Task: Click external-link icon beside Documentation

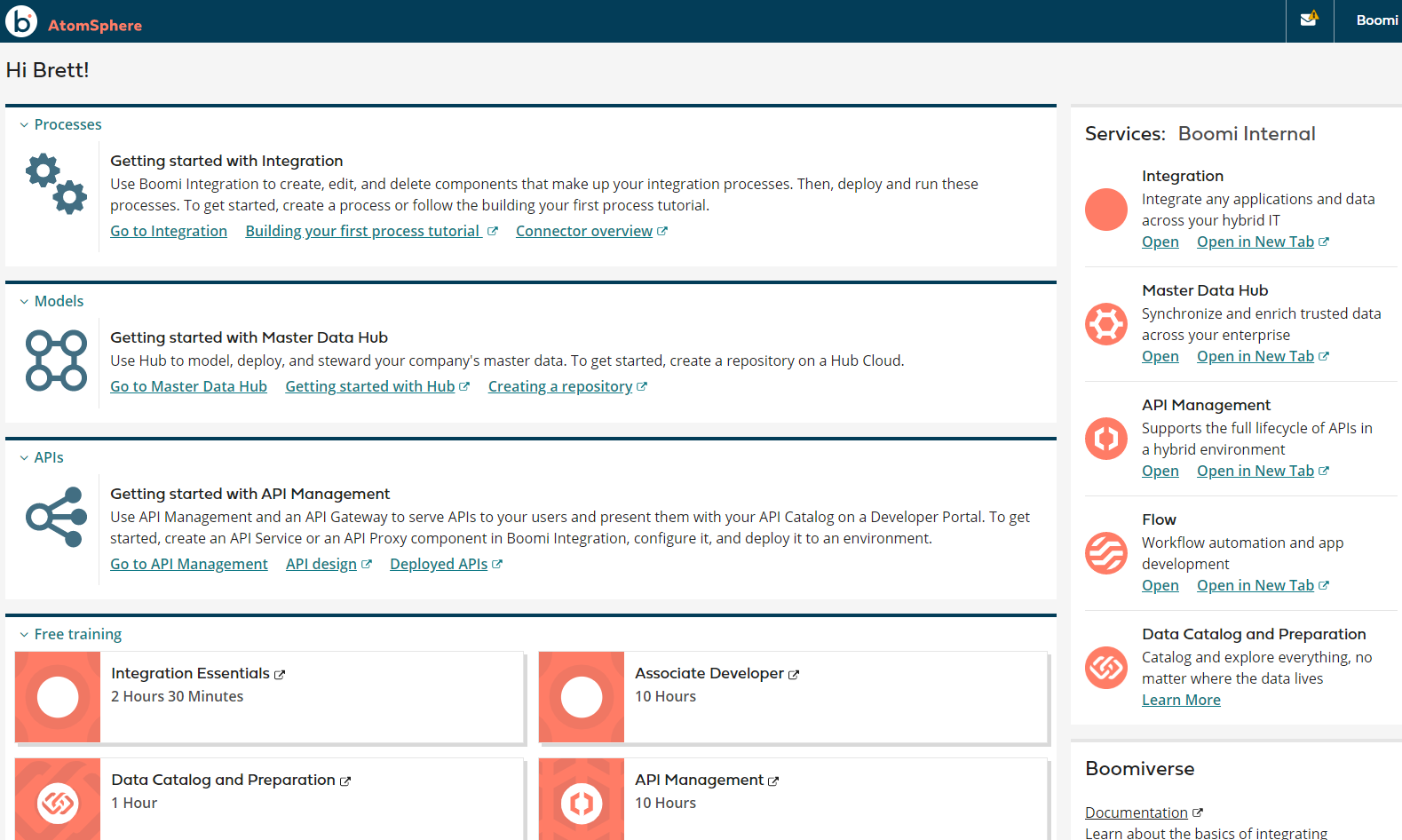Action: coord(1198,812)
